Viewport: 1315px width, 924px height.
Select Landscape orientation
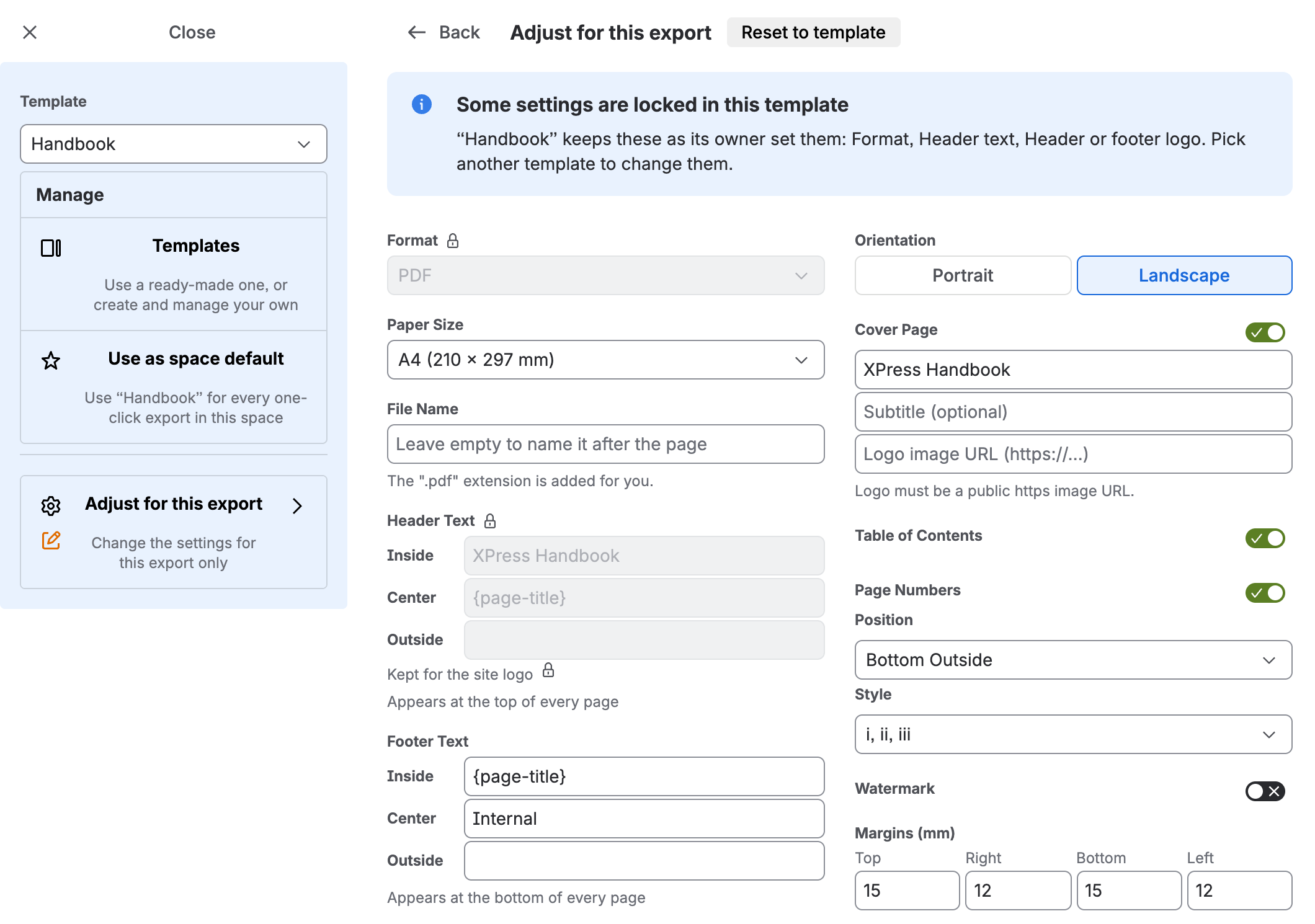(x=1184, y=275)
